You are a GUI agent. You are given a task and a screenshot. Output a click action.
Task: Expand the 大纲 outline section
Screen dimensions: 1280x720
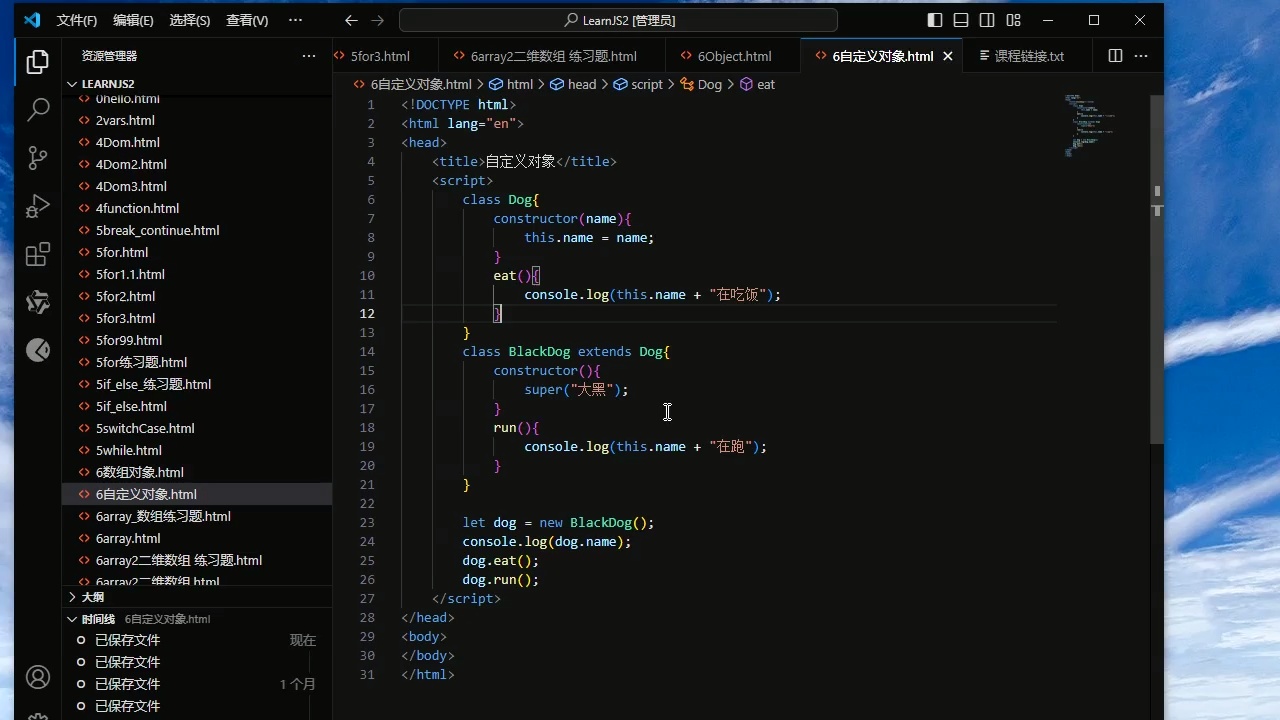92,597
